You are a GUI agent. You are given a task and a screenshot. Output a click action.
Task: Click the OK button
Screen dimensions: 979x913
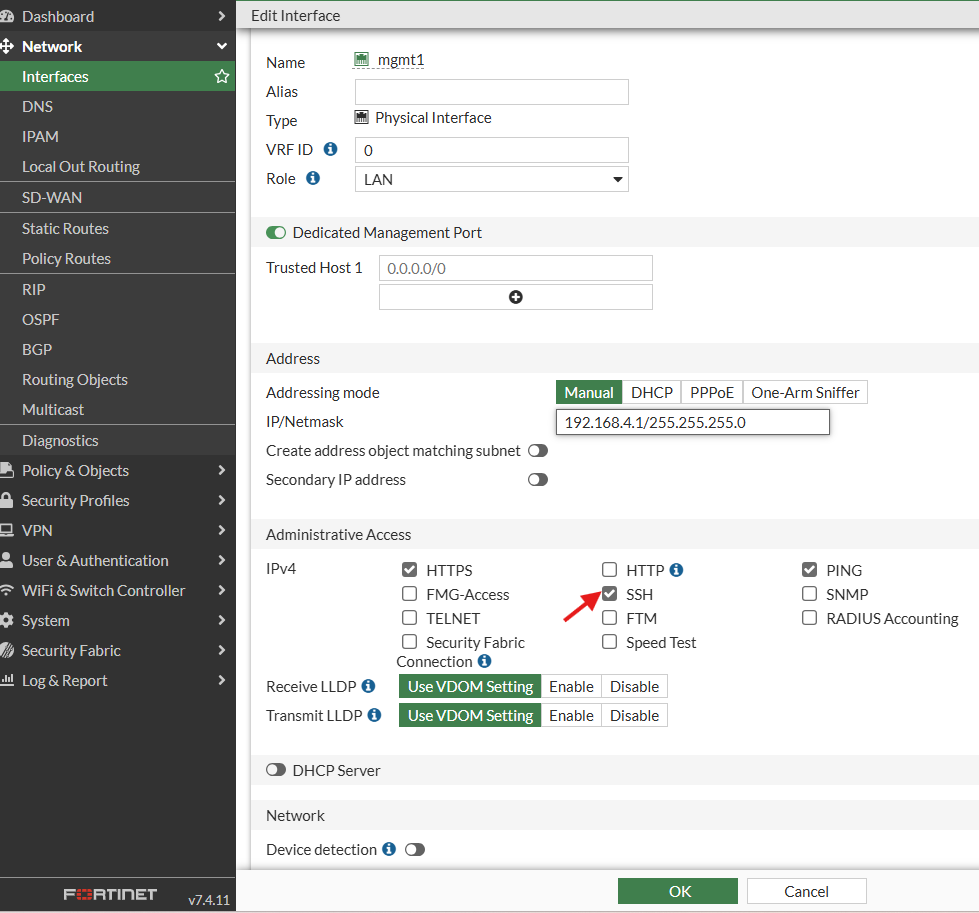(x=677, y=891)
